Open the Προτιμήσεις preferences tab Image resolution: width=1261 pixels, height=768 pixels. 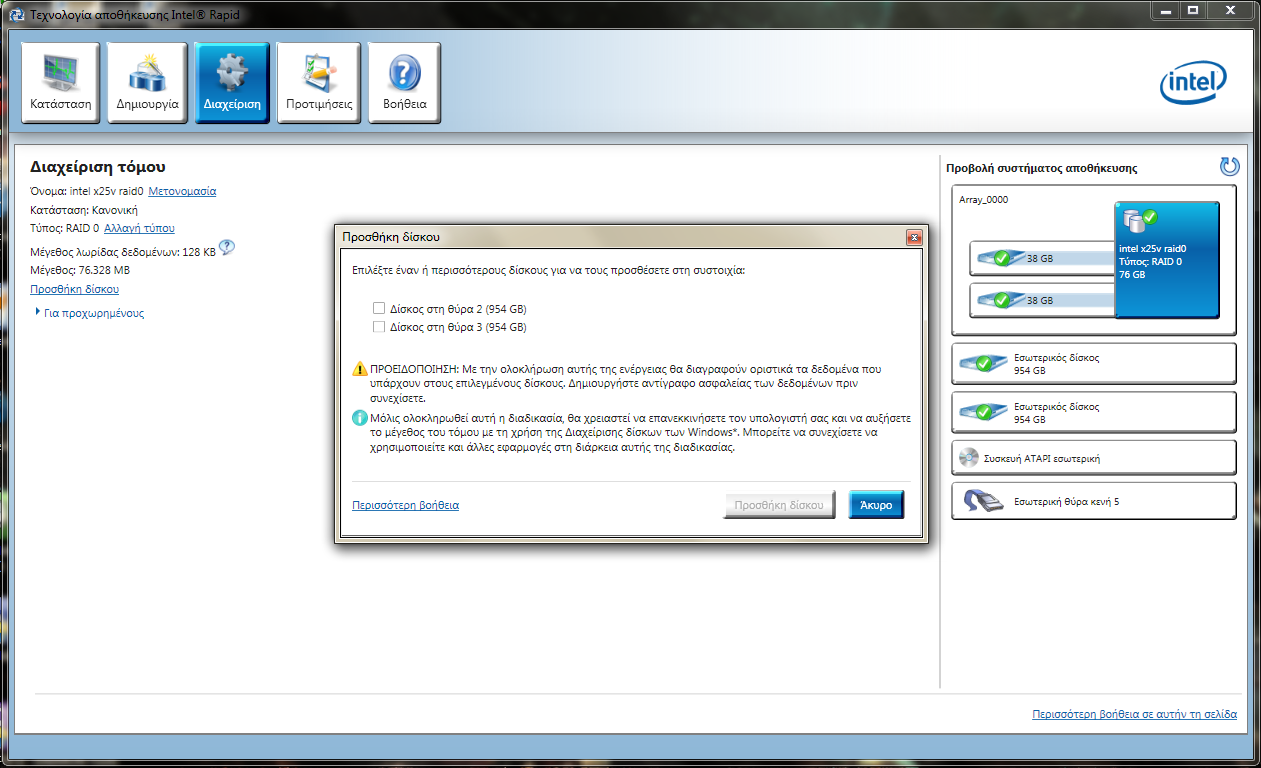point(319,83)
